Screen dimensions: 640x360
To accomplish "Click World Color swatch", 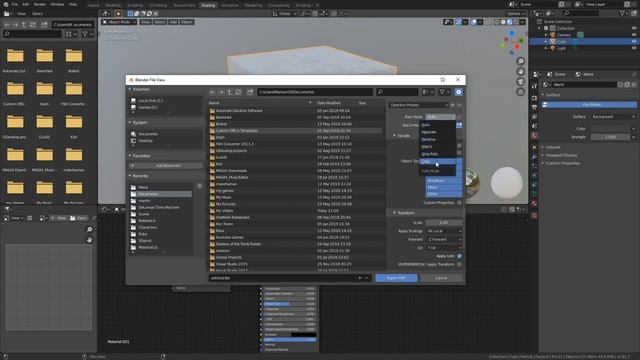I will [x=611, y=129].
